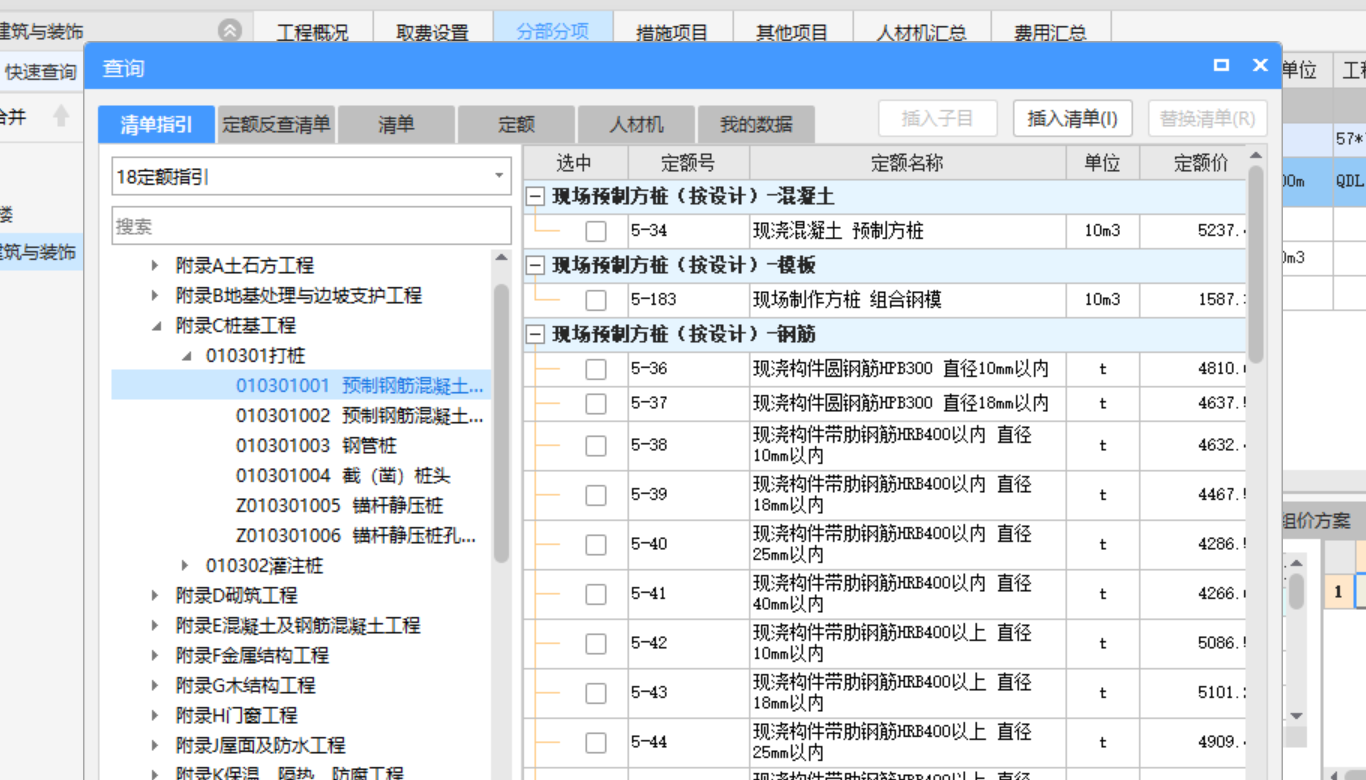Tick the checkbox for quota 5-38
The image size is (1366, 780).
point(596,445)
